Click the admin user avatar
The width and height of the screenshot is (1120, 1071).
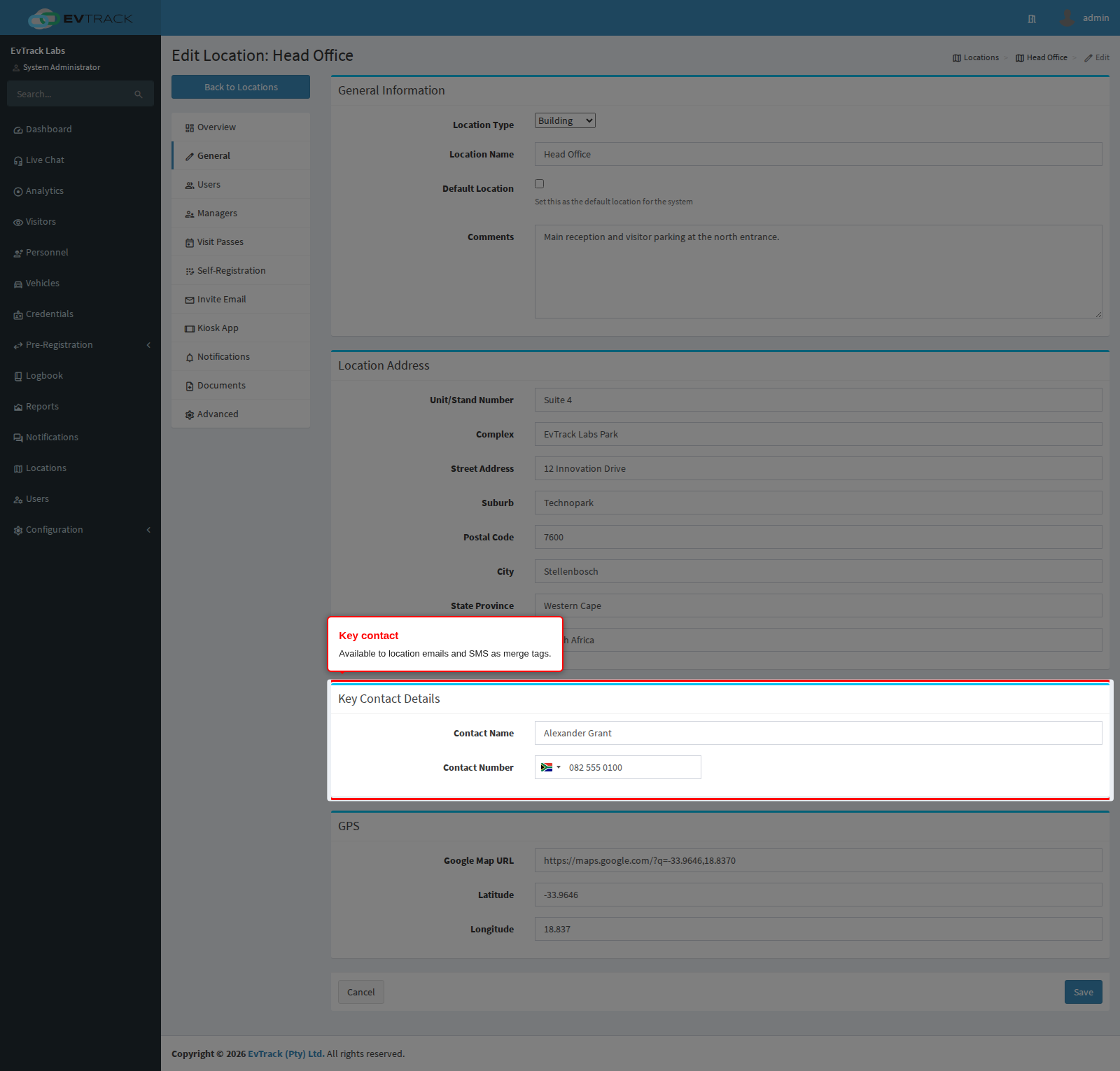coord(1067,17)
